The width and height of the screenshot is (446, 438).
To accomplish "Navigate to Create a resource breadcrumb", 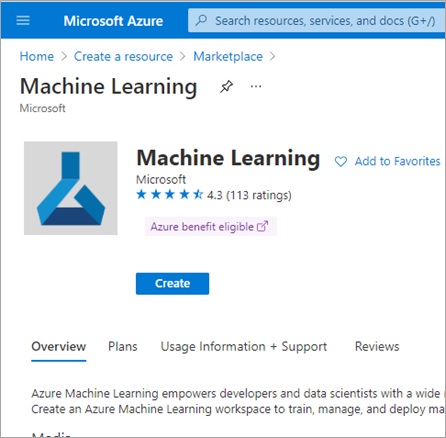I will 123,56.
